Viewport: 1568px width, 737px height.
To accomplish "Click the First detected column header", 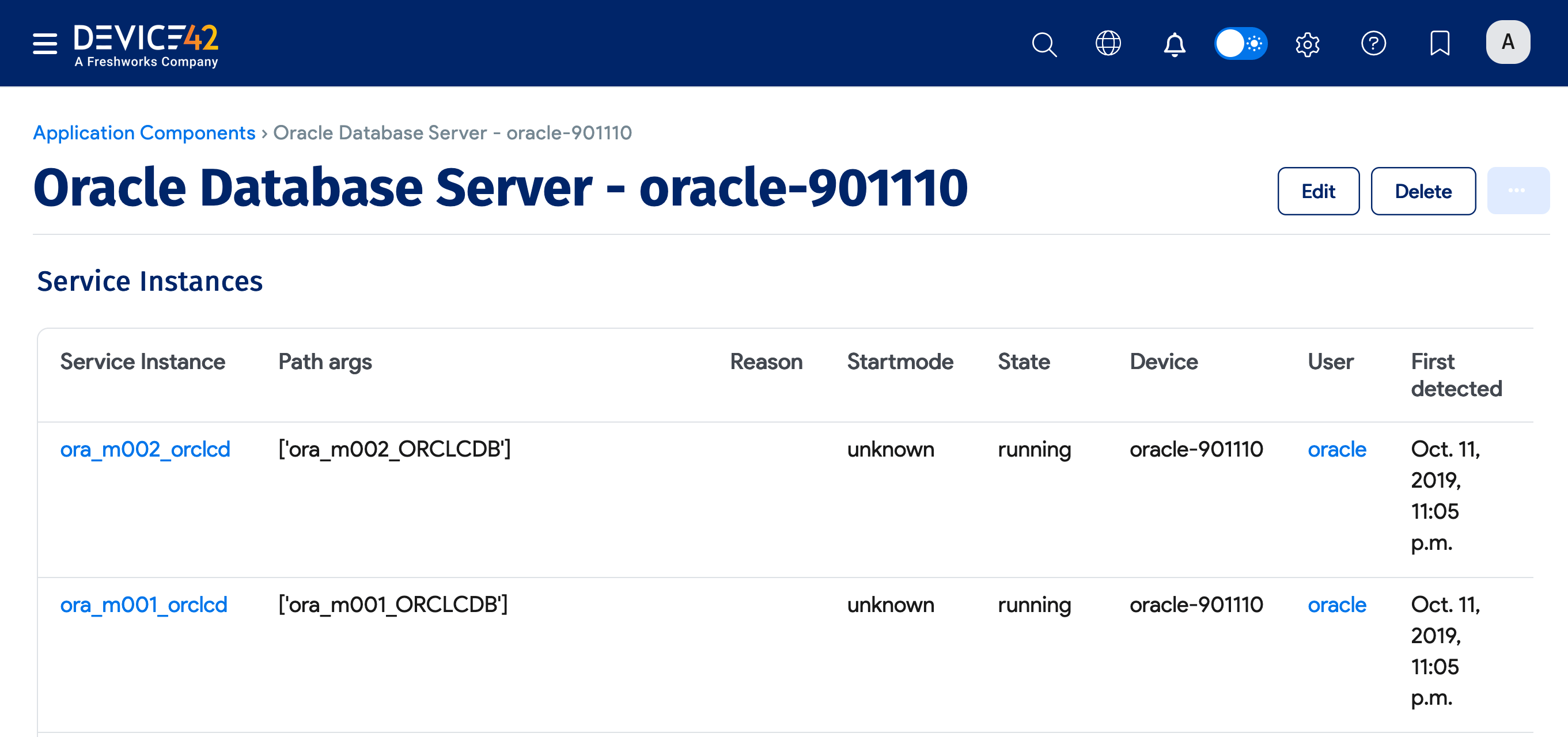I will pyautogui.click(x=1456, y=375).
